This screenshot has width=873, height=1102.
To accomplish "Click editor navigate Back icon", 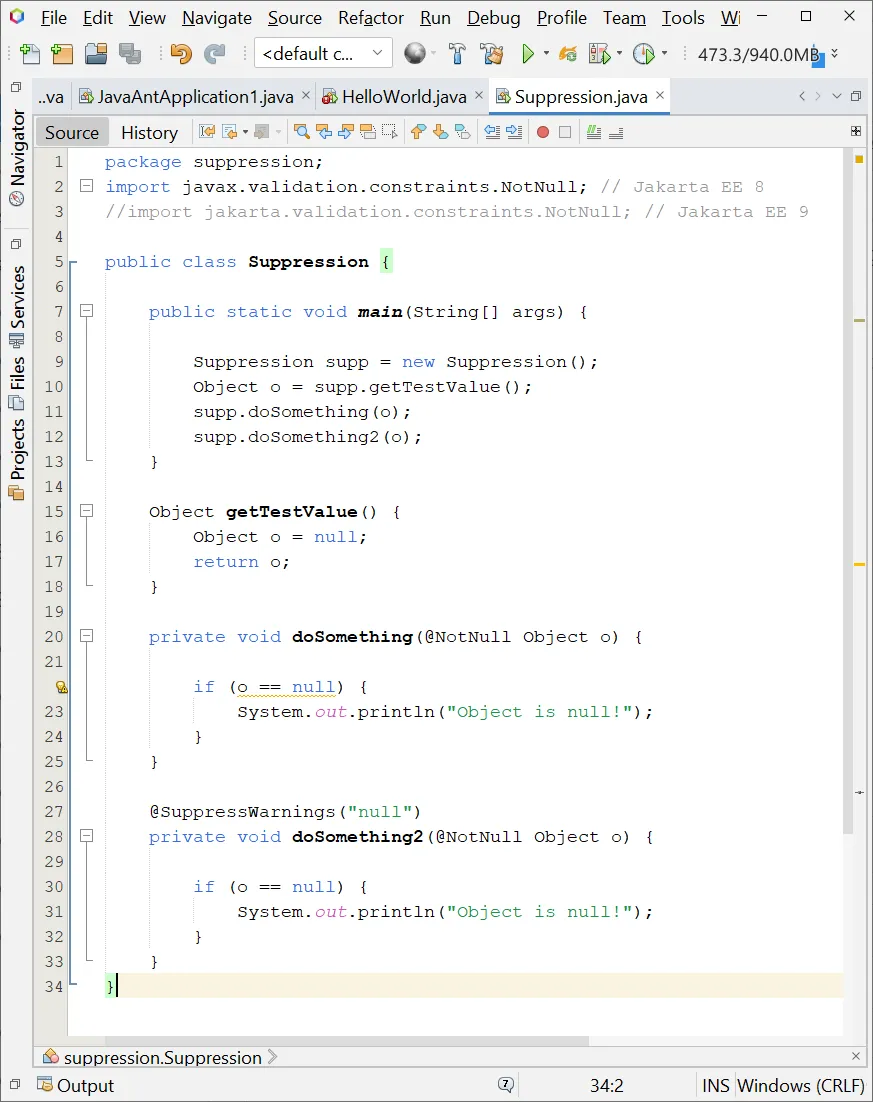I will tap(229, 131).
